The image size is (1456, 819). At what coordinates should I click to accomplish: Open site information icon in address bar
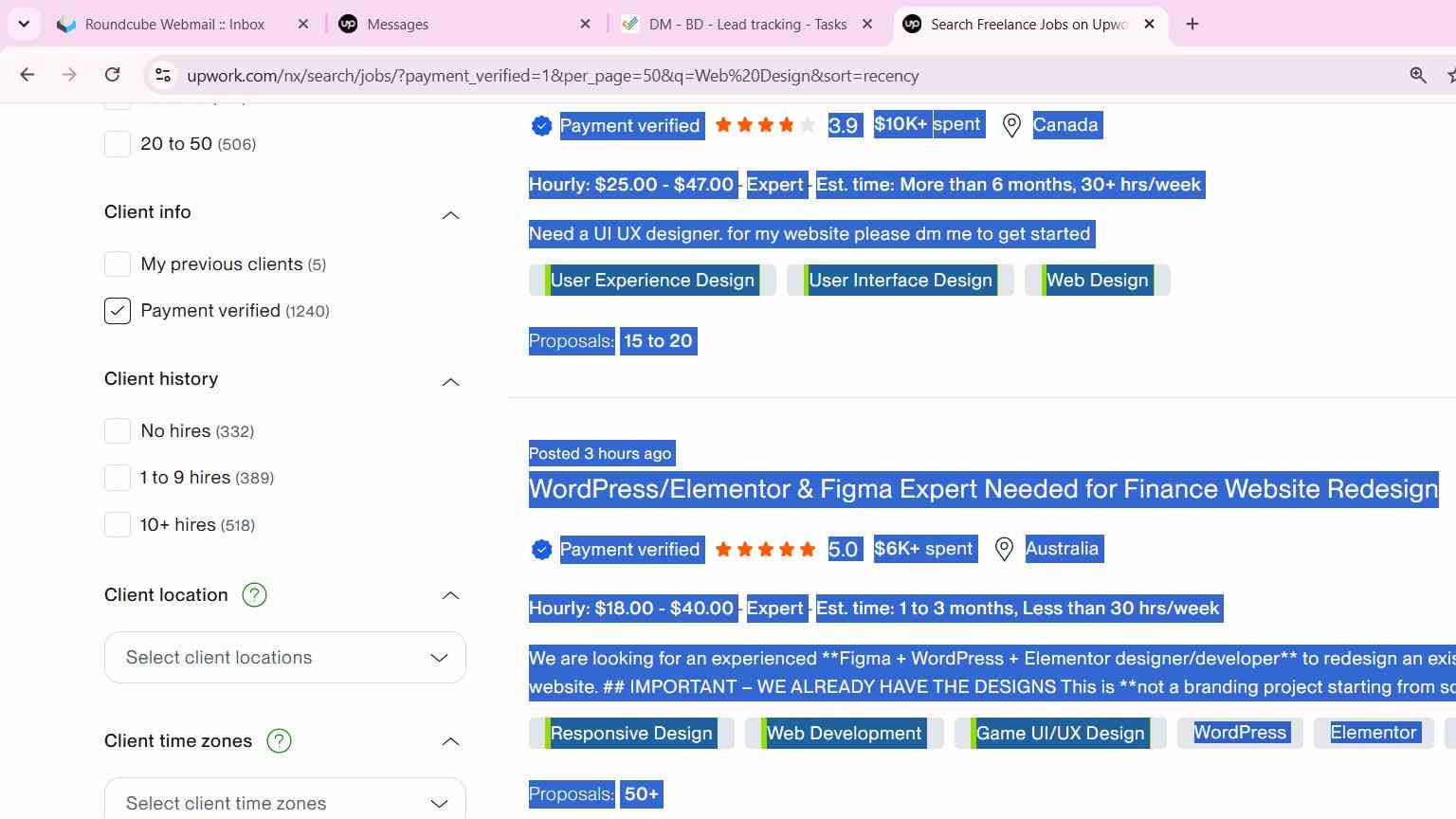[162, 75]
